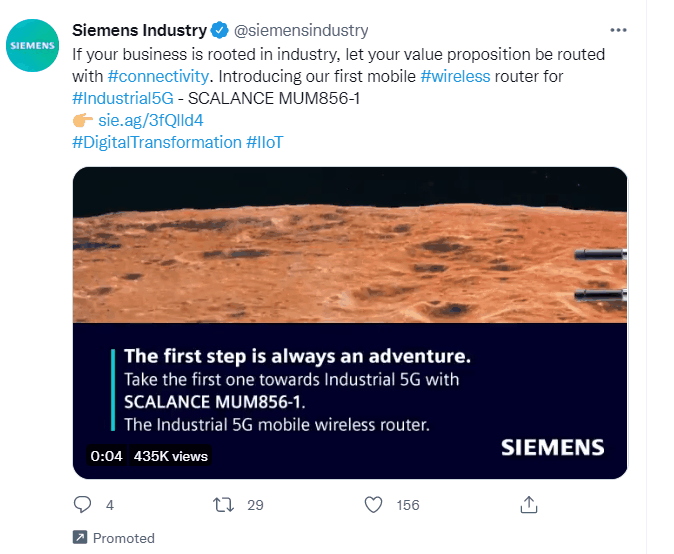Open the #IIoT hashtag
Screen dimensions: 674x554
pos(264,142)
